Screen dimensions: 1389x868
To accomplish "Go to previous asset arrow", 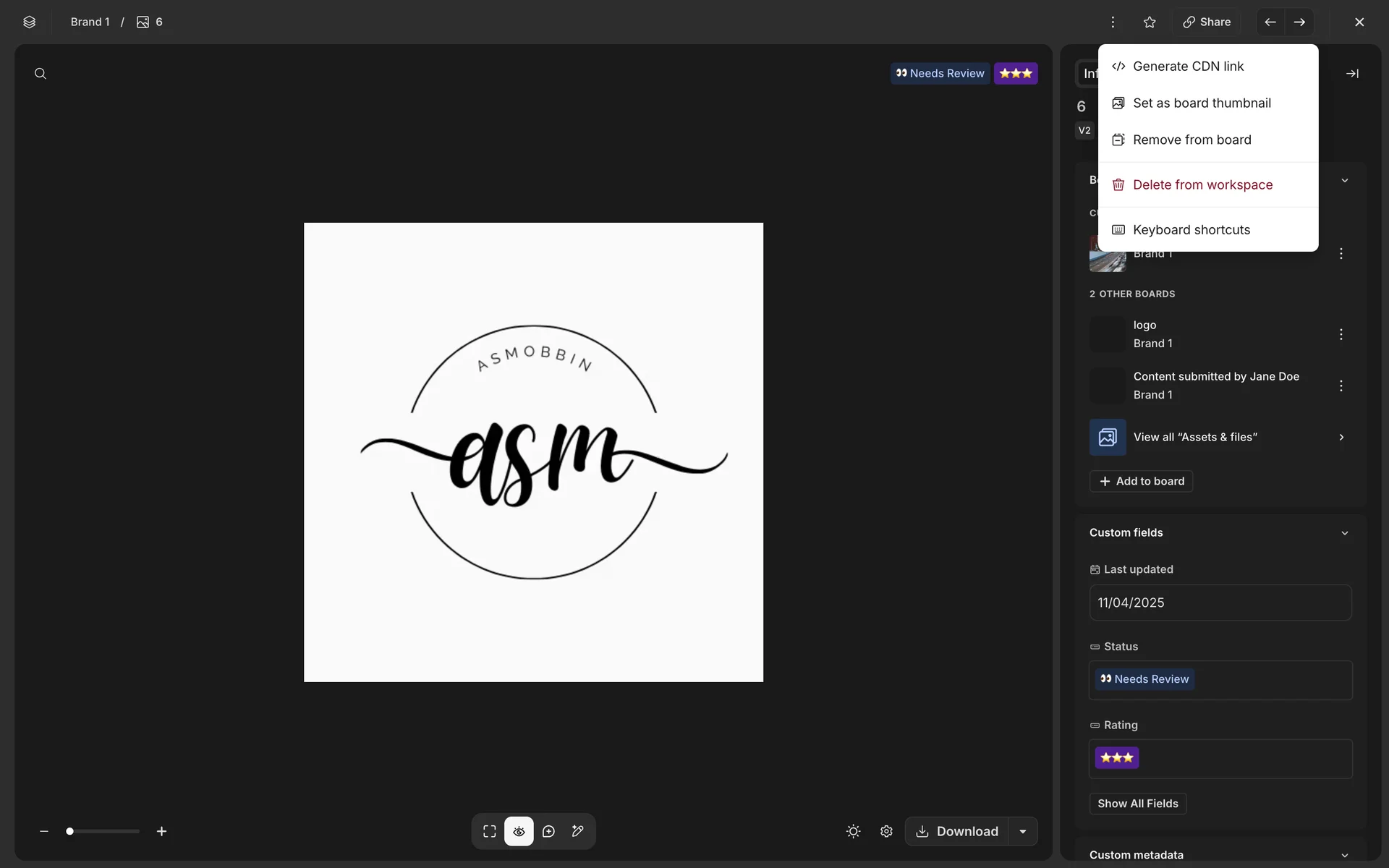I will pos(1270,22).
